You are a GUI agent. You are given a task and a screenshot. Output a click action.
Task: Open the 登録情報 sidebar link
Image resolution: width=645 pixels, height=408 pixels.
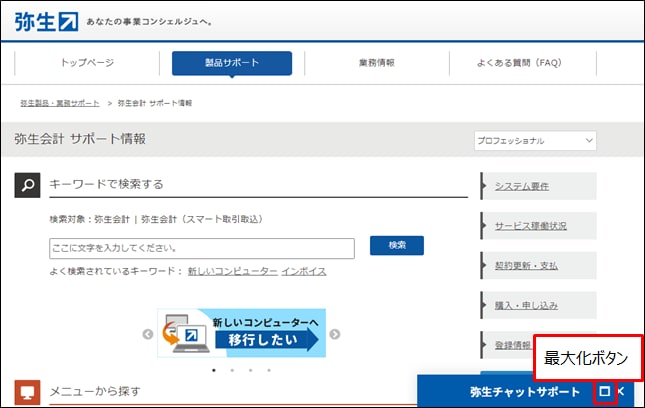tap(513, 345)
